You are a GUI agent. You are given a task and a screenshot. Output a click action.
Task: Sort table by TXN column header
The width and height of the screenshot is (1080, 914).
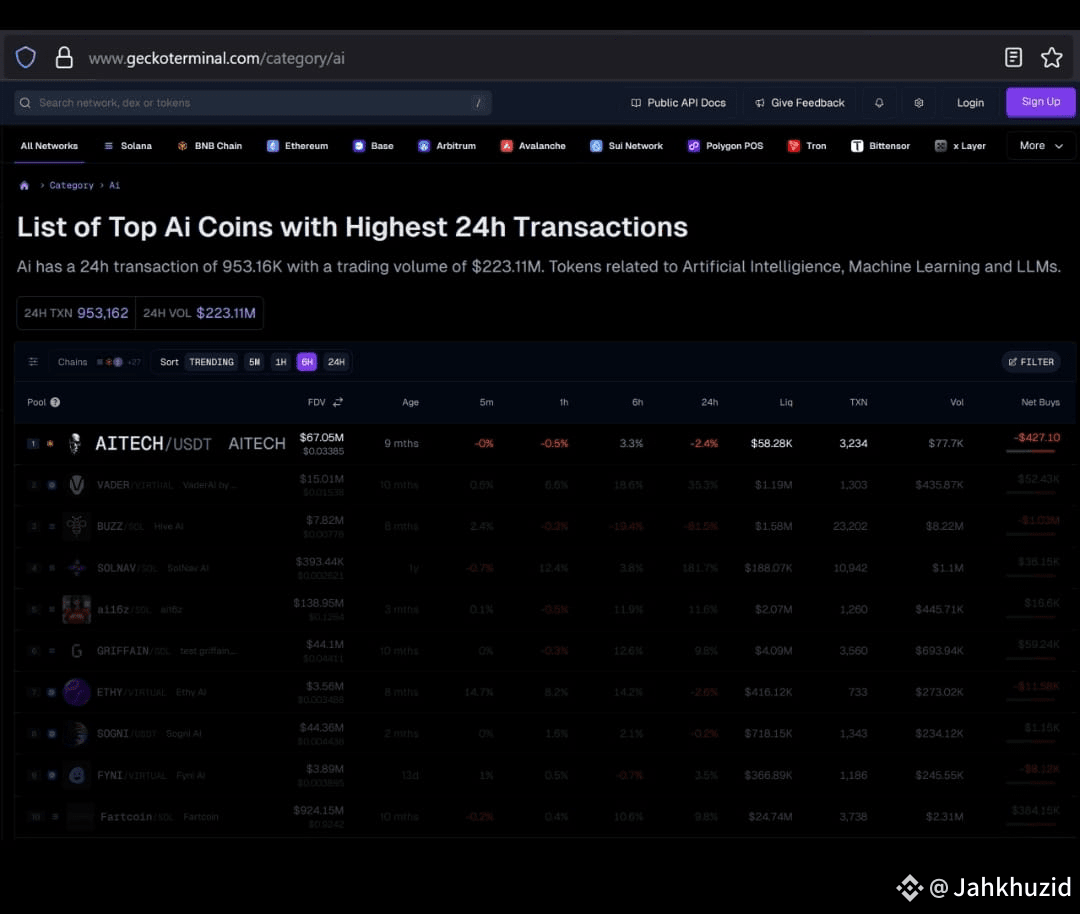click(858, 402)
